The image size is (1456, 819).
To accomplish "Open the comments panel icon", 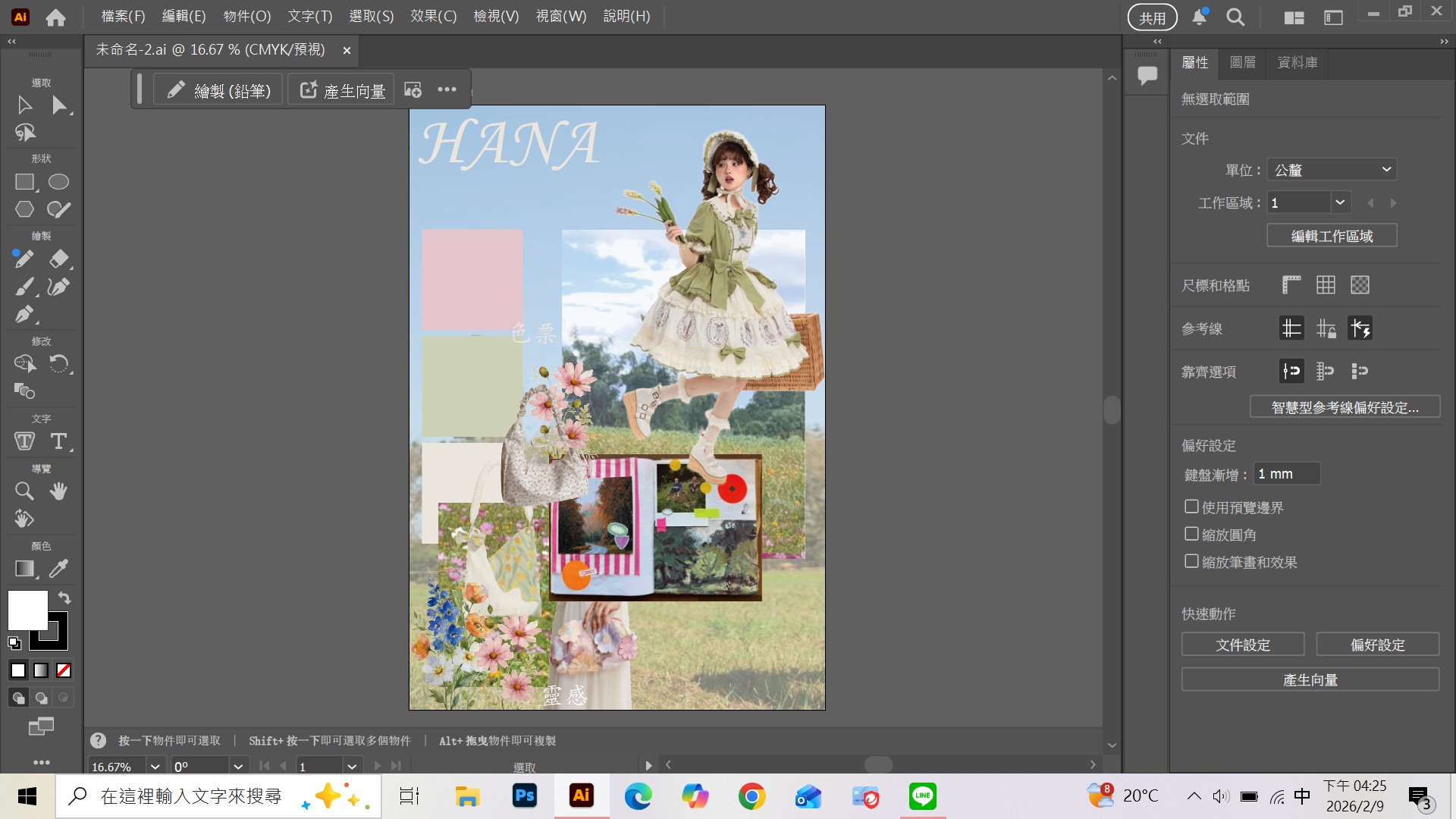I will click(1147, 74).
